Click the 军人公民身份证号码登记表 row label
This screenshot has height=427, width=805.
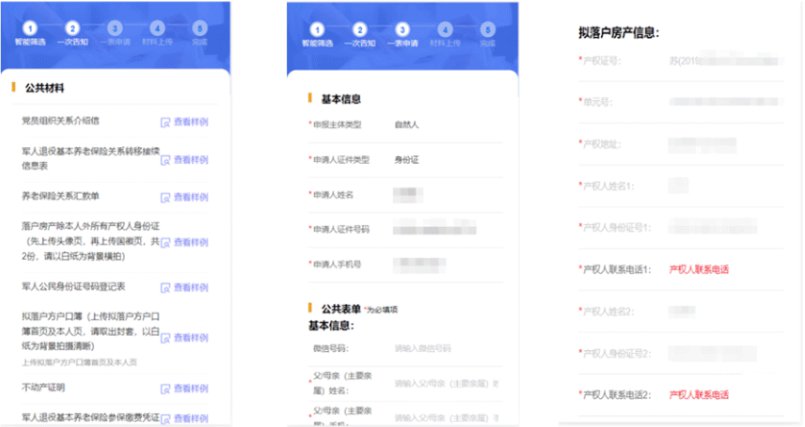(x=73, y=286)
